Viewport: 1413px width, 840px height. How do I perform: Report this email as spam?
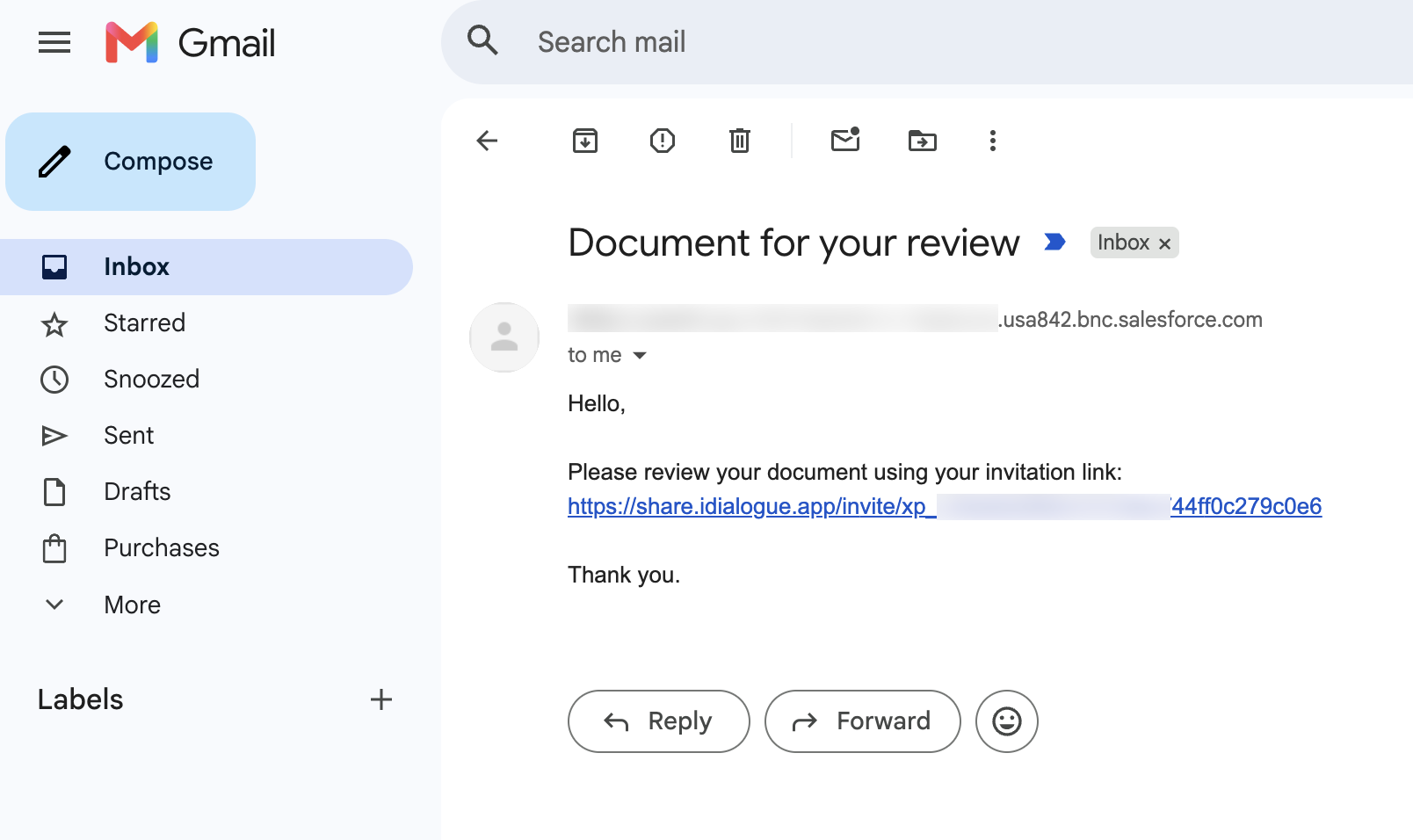click(x=663, y=141)
